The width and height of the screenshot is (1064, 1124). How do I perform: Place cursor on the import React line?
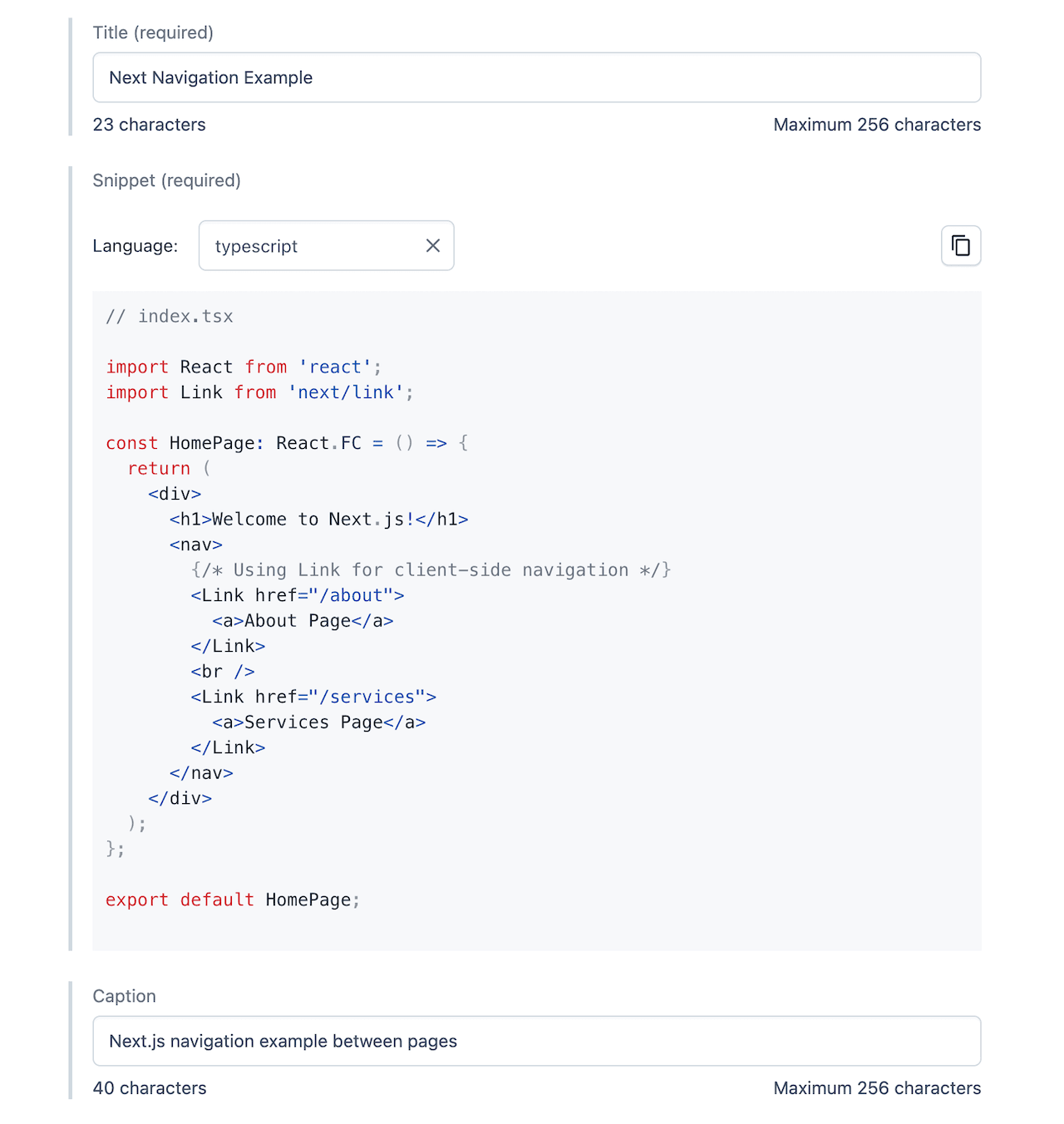pyautogui.click(x=243, y=367)
